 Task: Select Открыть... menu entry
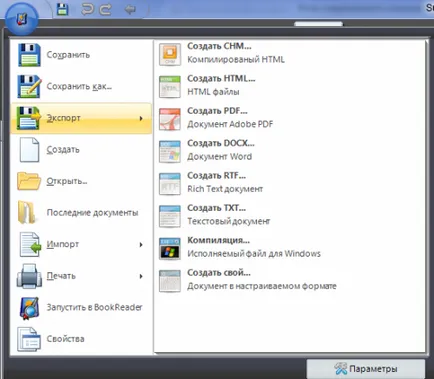coord(81,181)
